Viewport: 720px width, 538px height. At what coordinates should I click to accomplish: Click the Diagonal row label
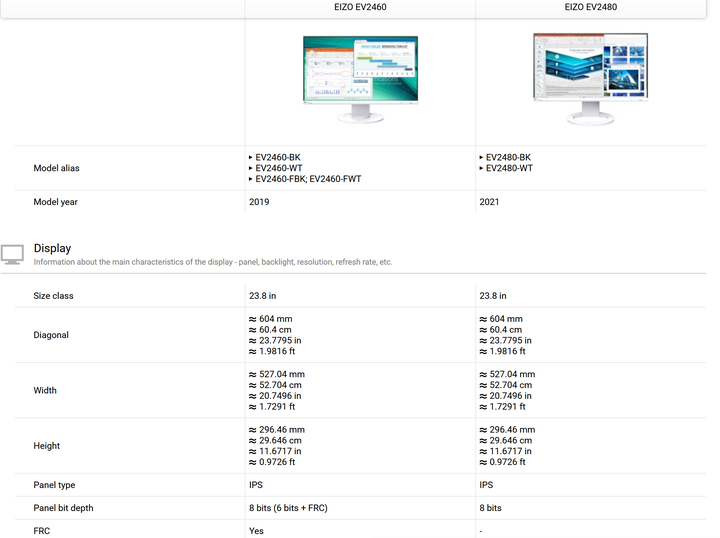pos(51,335)
